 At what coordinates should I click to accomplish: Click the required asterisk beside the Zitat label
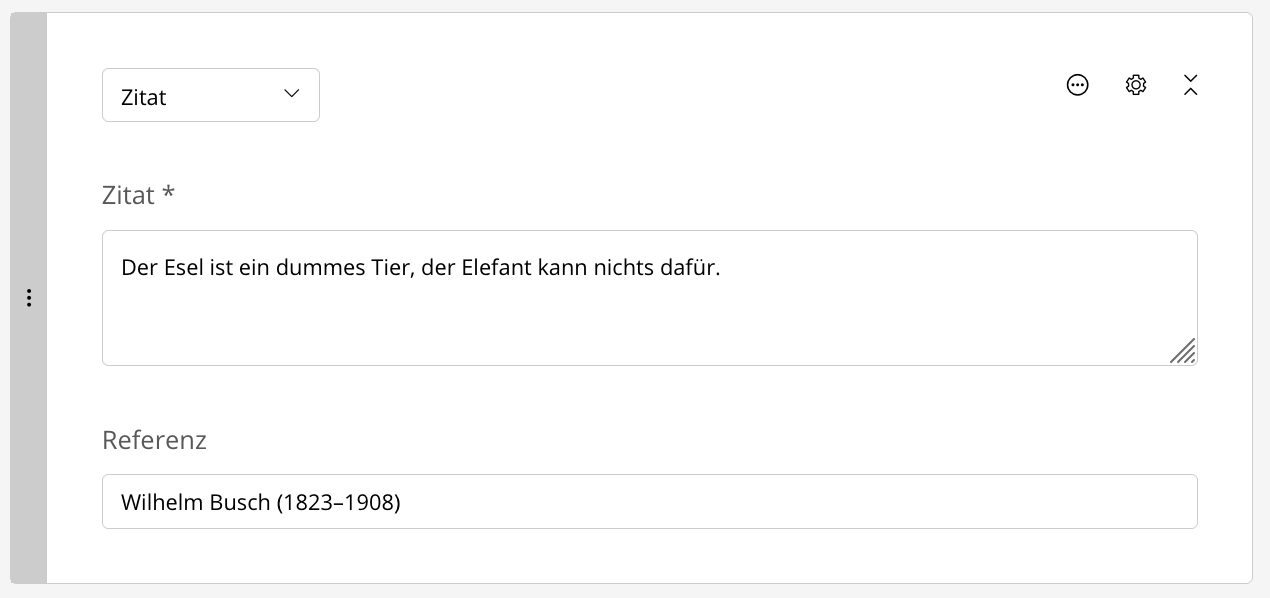click(168, 193)
